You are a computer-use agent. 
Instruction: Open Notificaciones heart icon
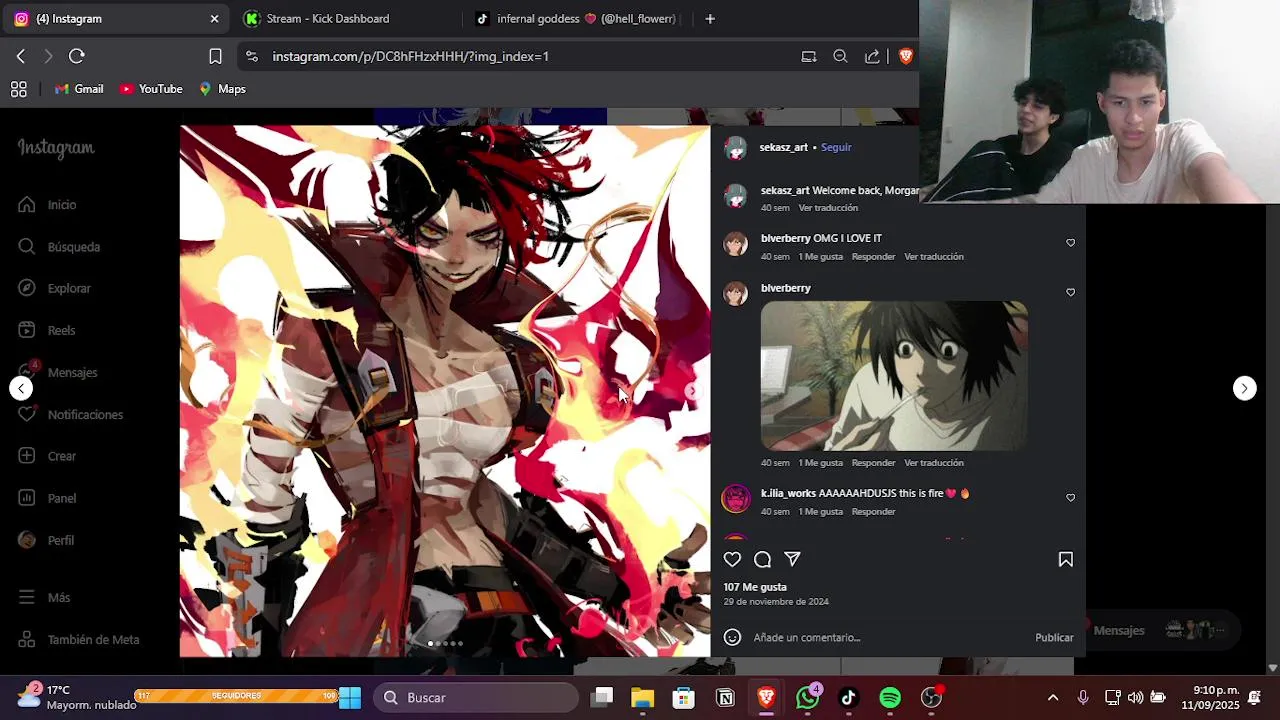point(27,414)
